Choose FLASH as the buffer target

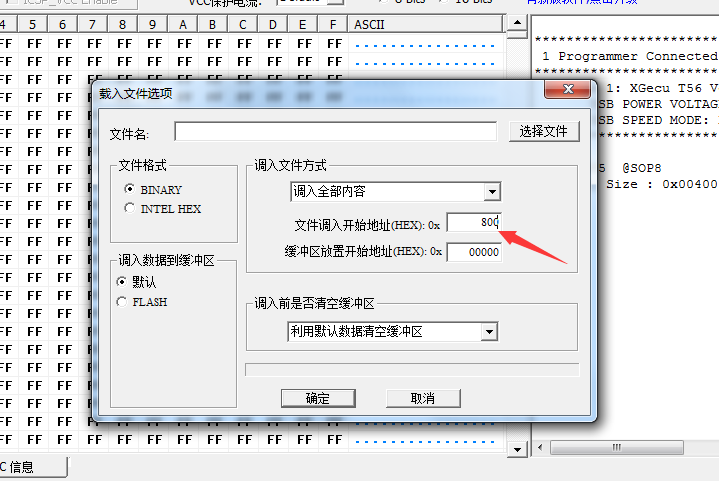tap(122, 301)
